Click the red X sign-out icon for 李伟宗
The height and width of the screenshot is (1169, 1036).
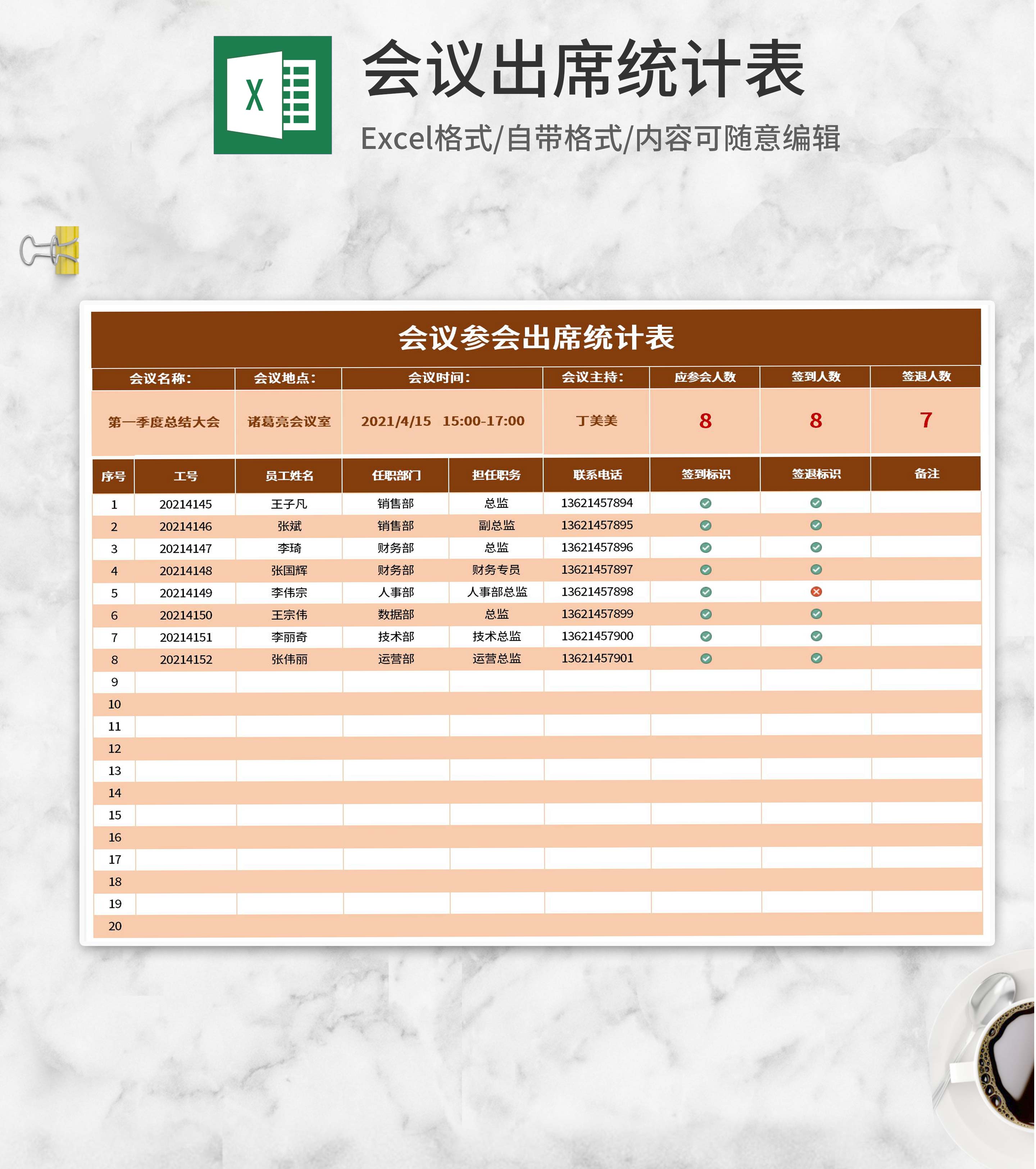pos(817,592)
